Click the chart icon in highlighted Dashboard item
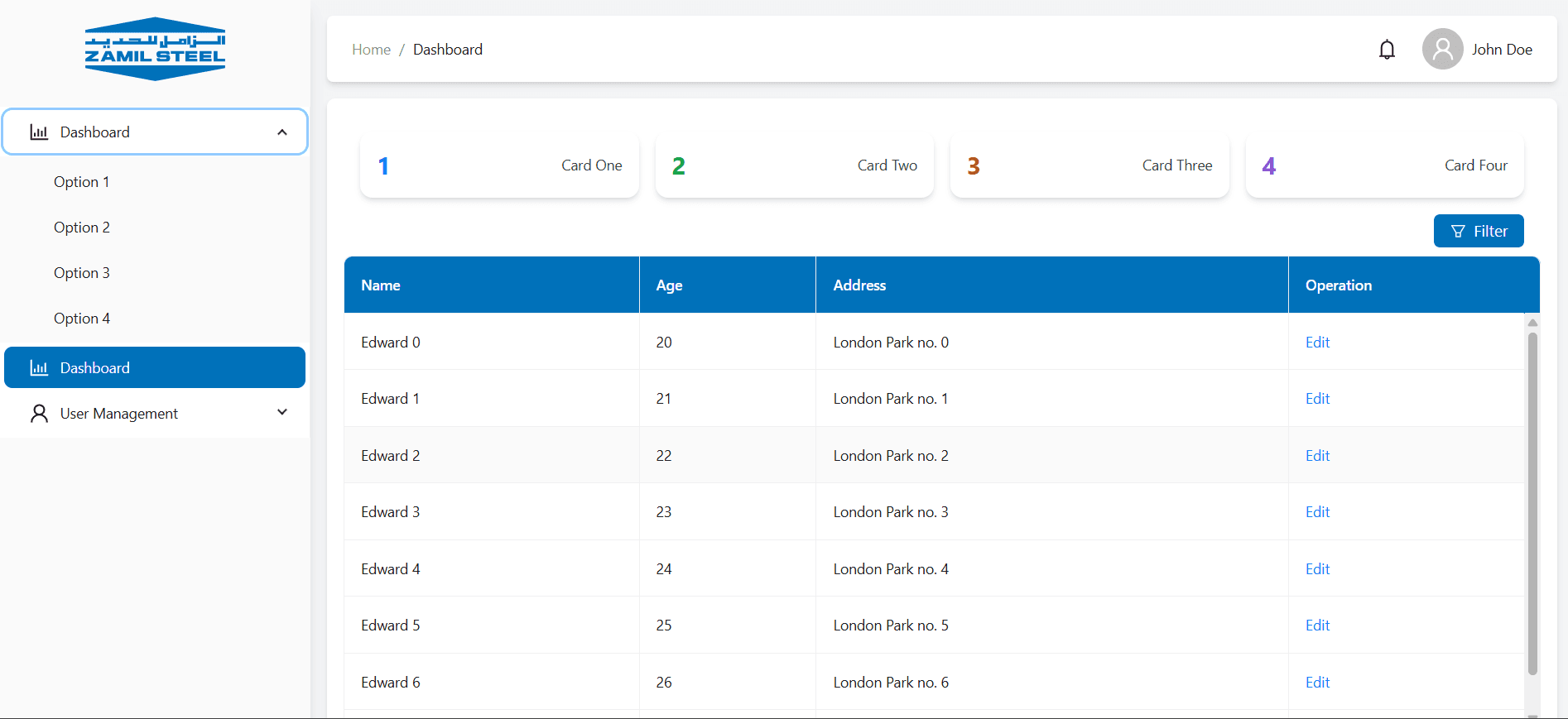This screenshot has width=1568, height=719. 39,368
